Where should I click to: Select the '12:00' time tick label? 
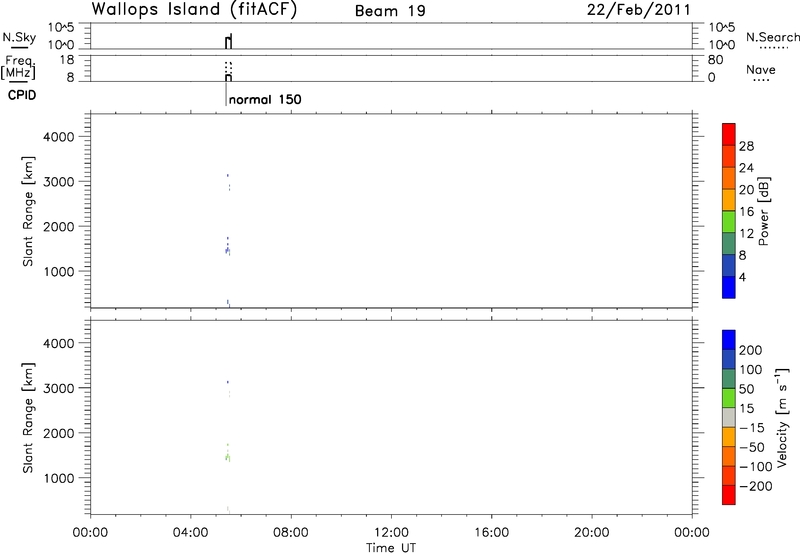pos(391,533)
